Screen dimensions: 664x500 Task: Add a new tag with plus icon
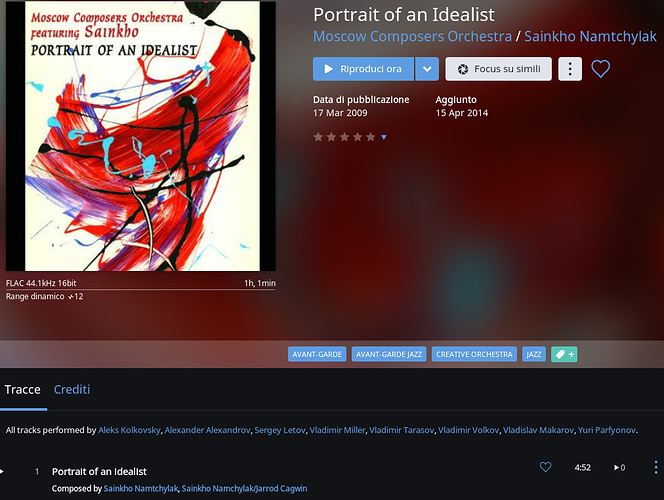(x=564, y=354)
